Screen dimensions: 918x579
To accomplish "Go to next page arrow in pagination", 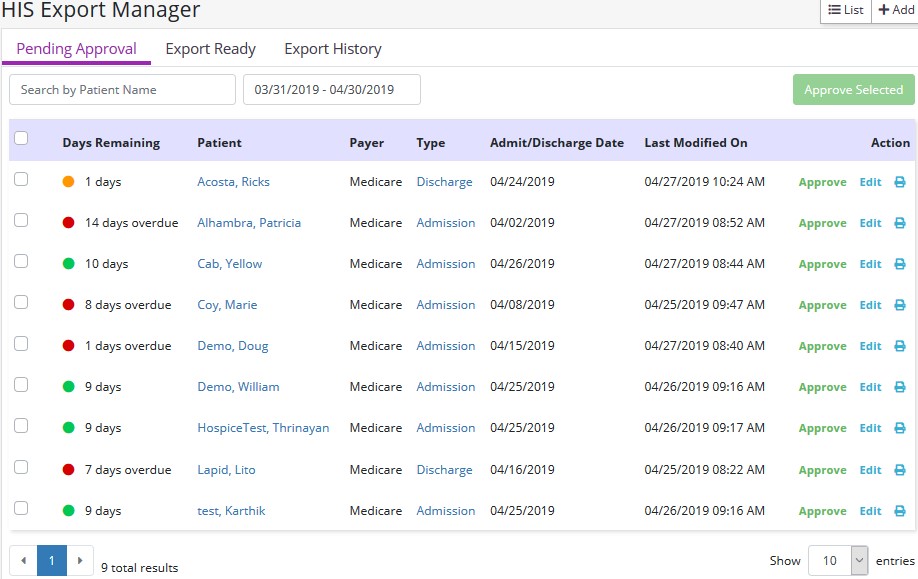I will pyautogui.click(x=80, y=560).
